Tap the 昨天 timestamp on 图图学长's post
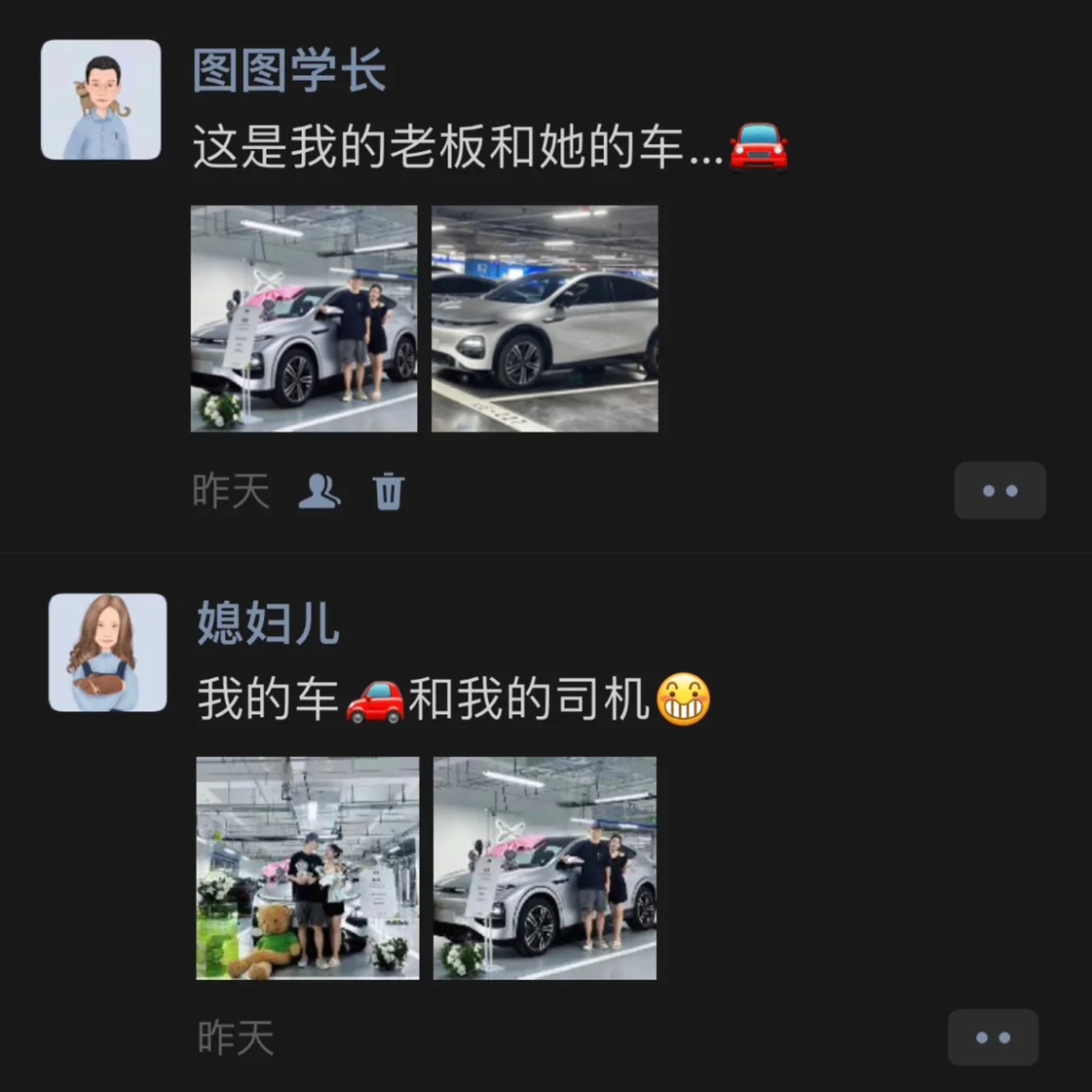 coord(231,492)
